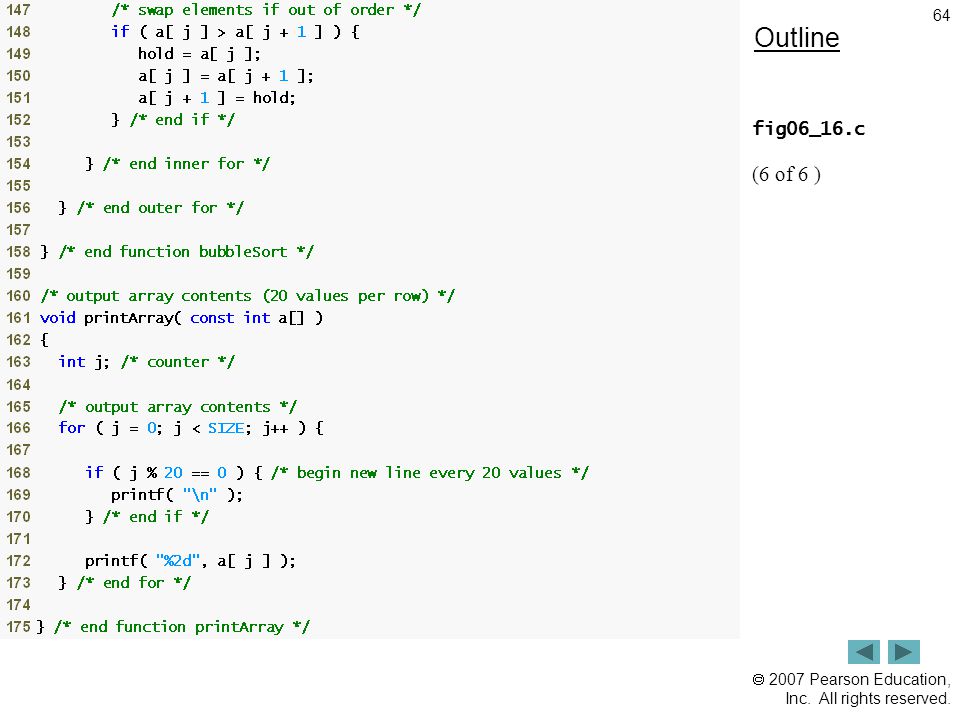Select the 'end if' comment on line 170
This screenshot has height=720, width=960.
coord(156,517)
